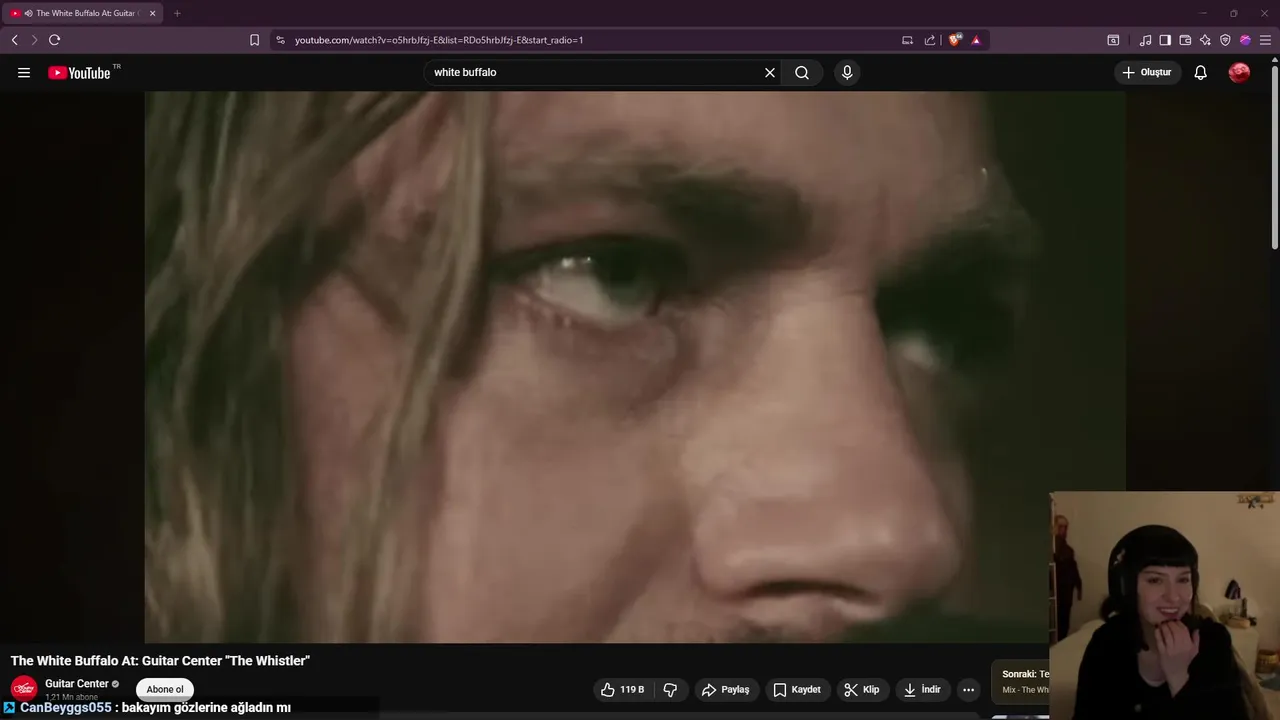Clear the search text with X
The image size is (1280, 720).
770,72
